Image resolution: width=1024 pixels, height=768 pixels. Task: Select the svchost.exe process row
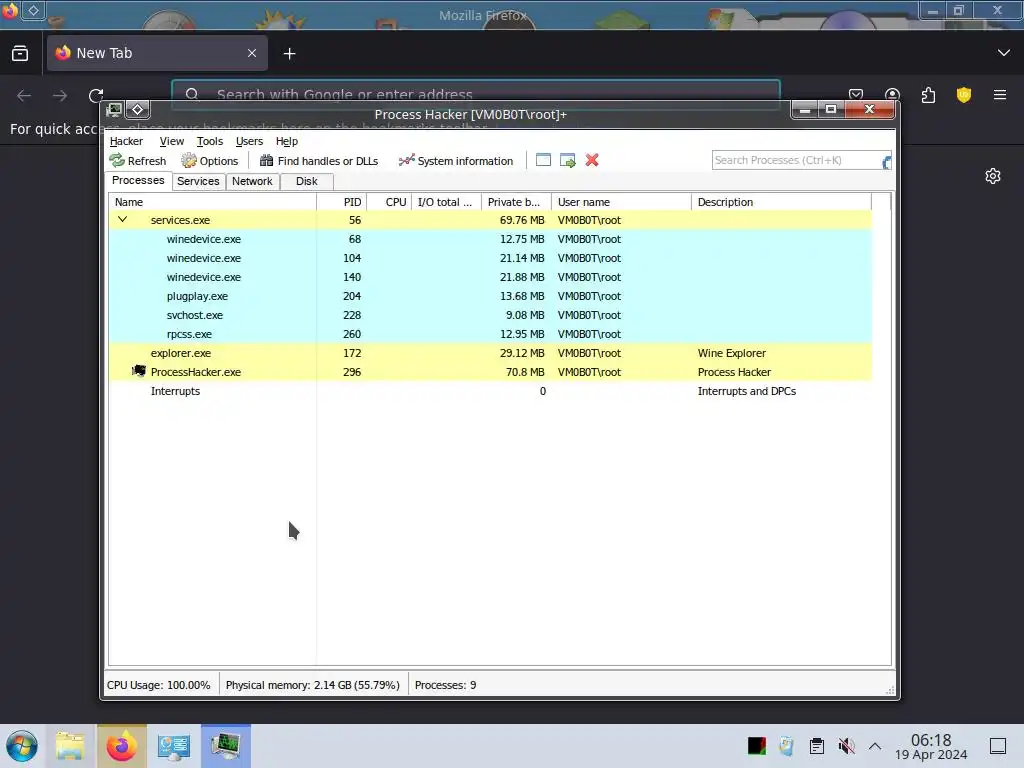[x=490, y=315]
